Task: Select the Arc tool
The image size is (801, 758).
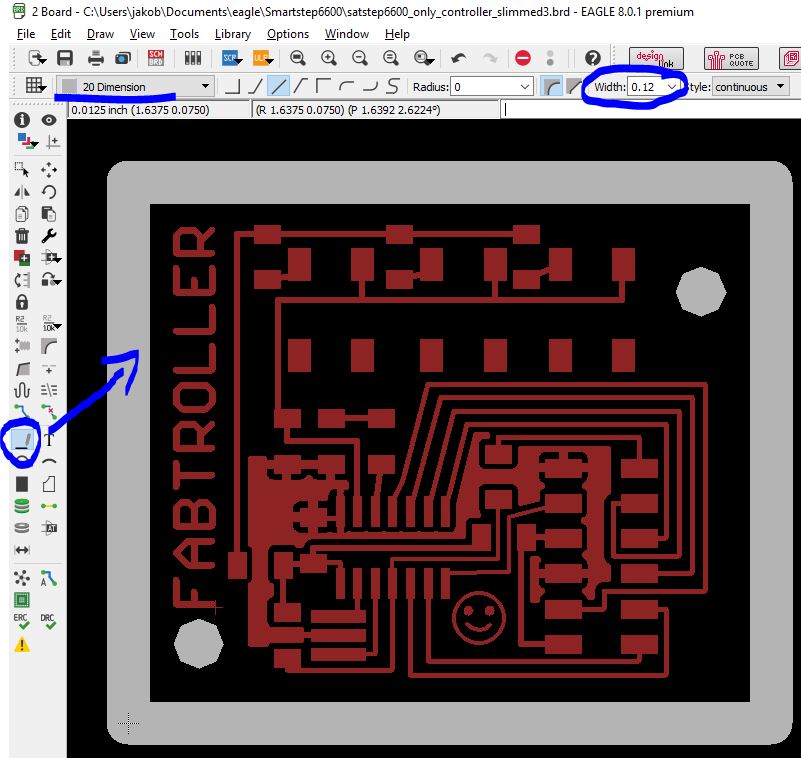Action: tap(49, 461)
